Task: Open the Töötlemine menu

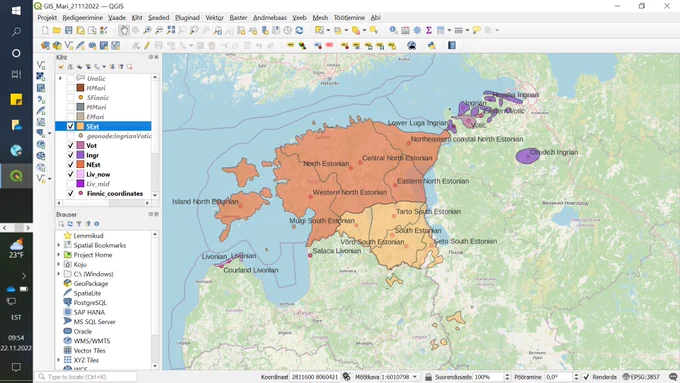Action: [349, 18]
